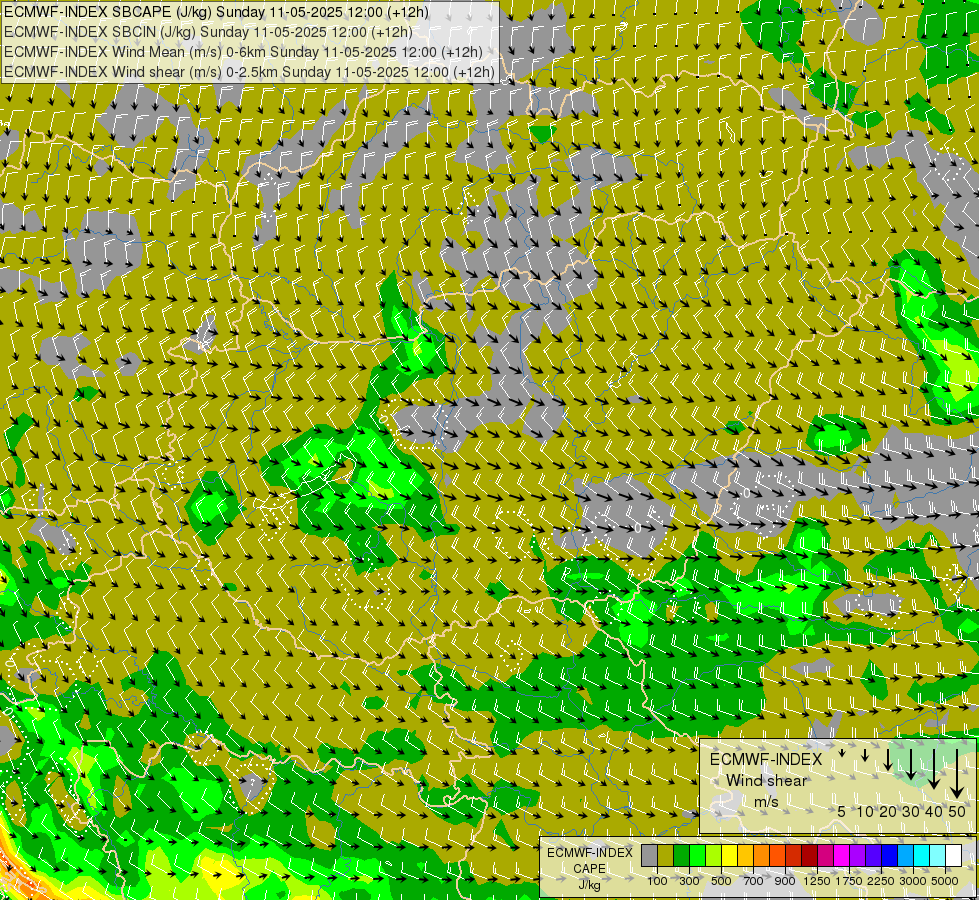This screenshot has height=900, width=979.
Task: Select the brick red CAPE swatch after 900
Action: [794, 855]
